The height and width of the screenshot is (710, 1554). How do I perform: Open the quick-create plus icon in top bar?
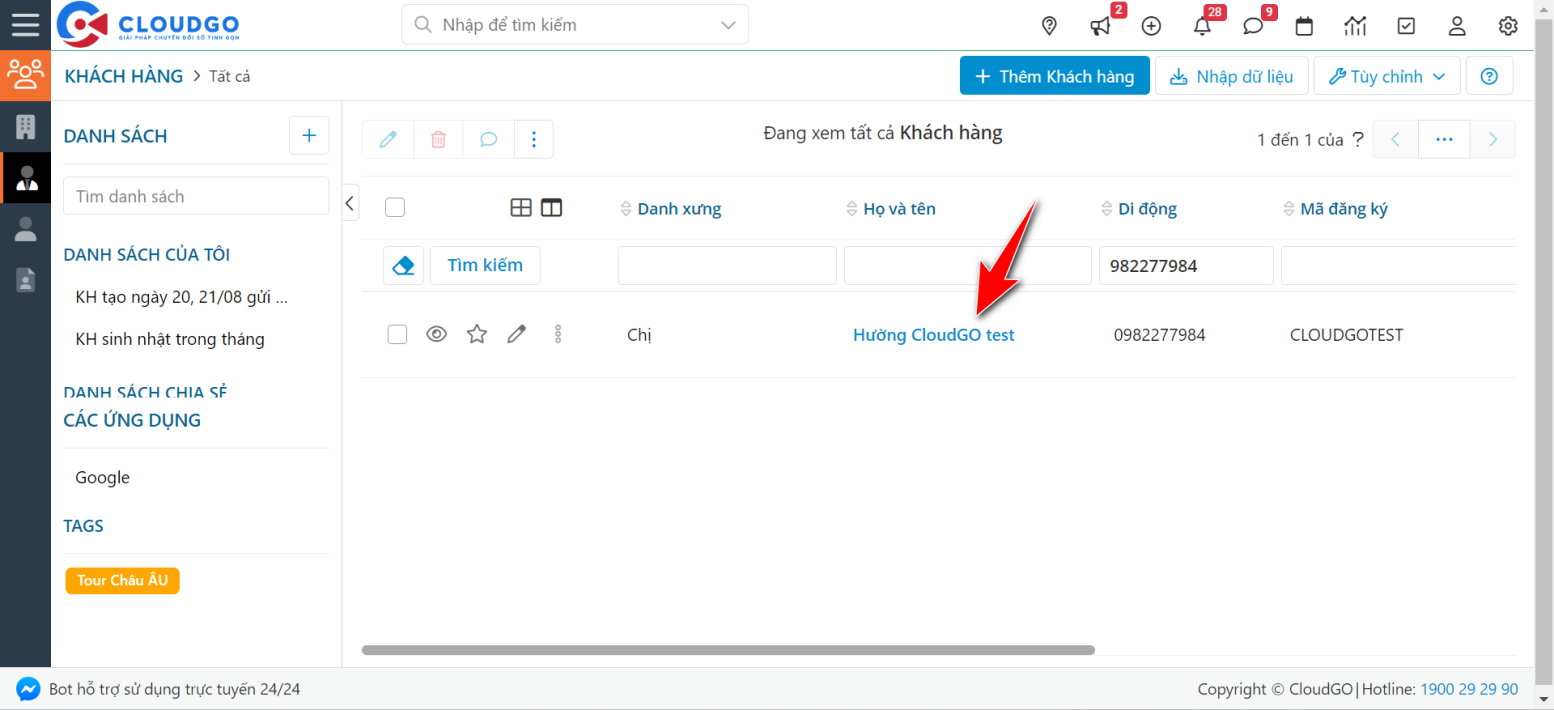[1151, 25]
